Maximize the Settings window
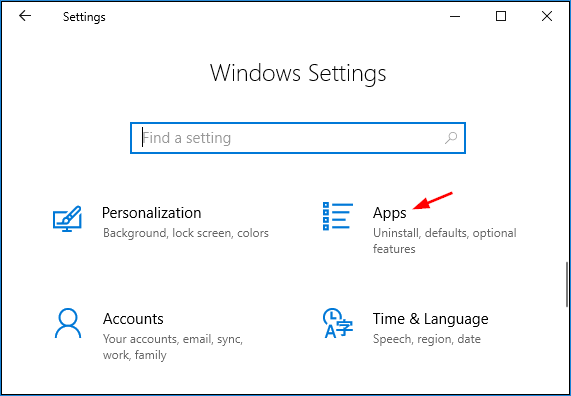Viewport: 571px width, 396px height. click(x=501, y=16)
